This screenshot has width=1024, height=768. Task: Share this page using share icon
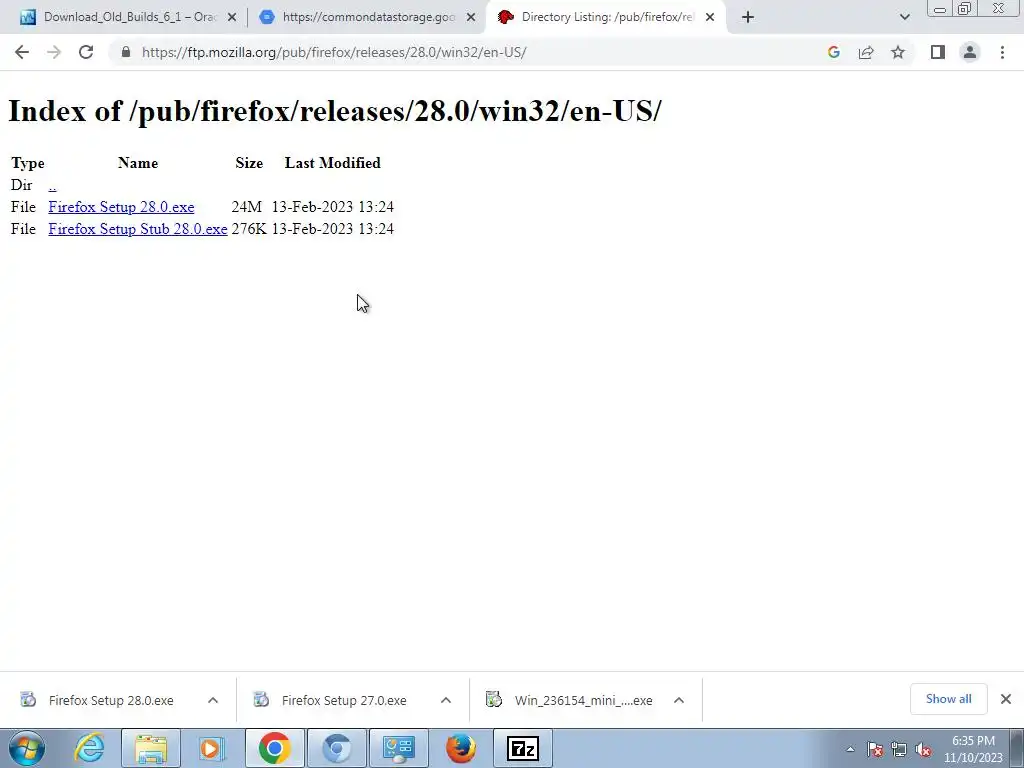(x=866, y=52)
